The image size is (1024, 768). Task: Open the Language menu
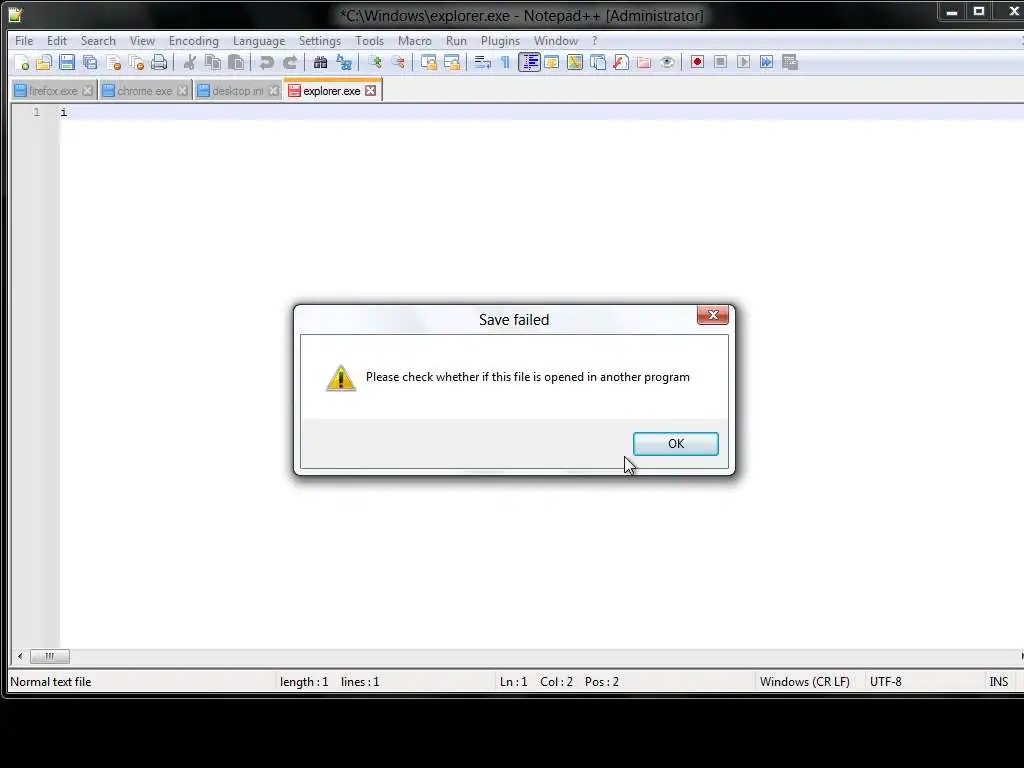tap(259, 40)
